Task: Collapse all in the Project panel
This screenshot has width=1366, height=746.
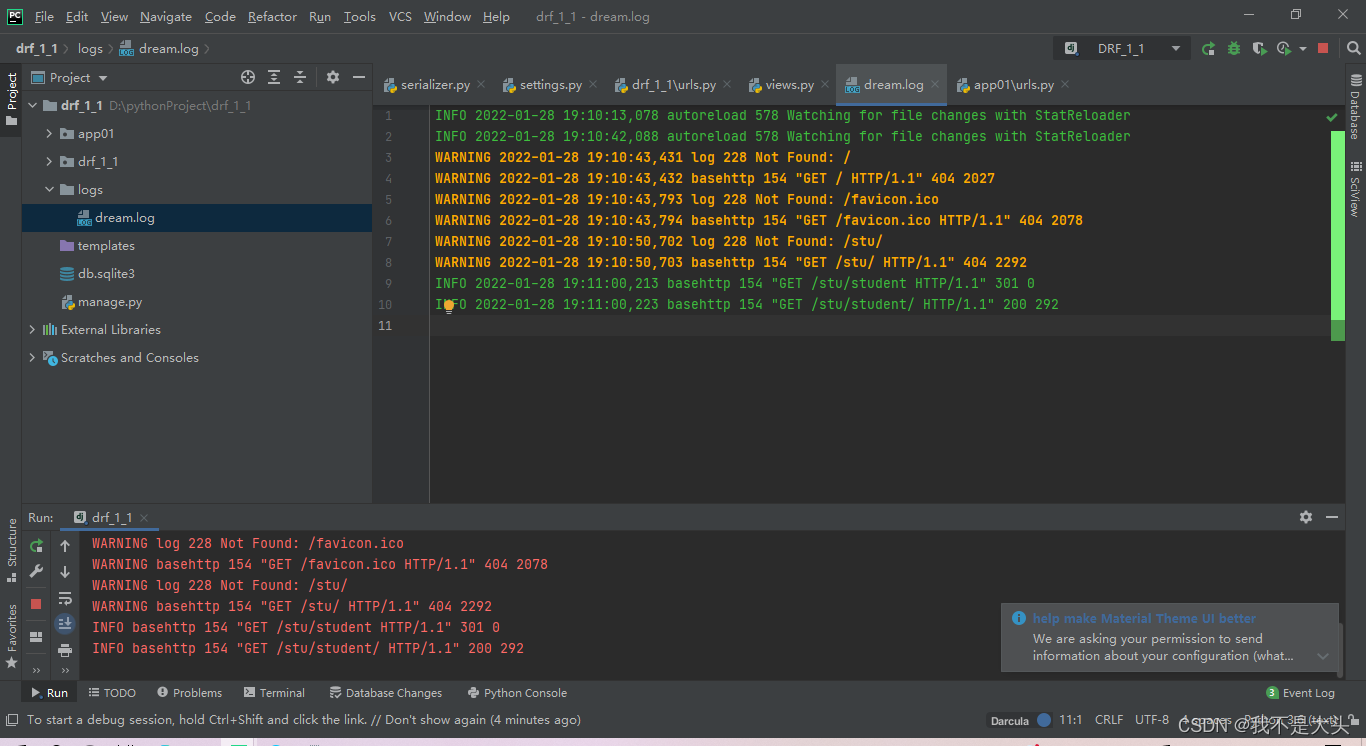Action: [299, 77]
